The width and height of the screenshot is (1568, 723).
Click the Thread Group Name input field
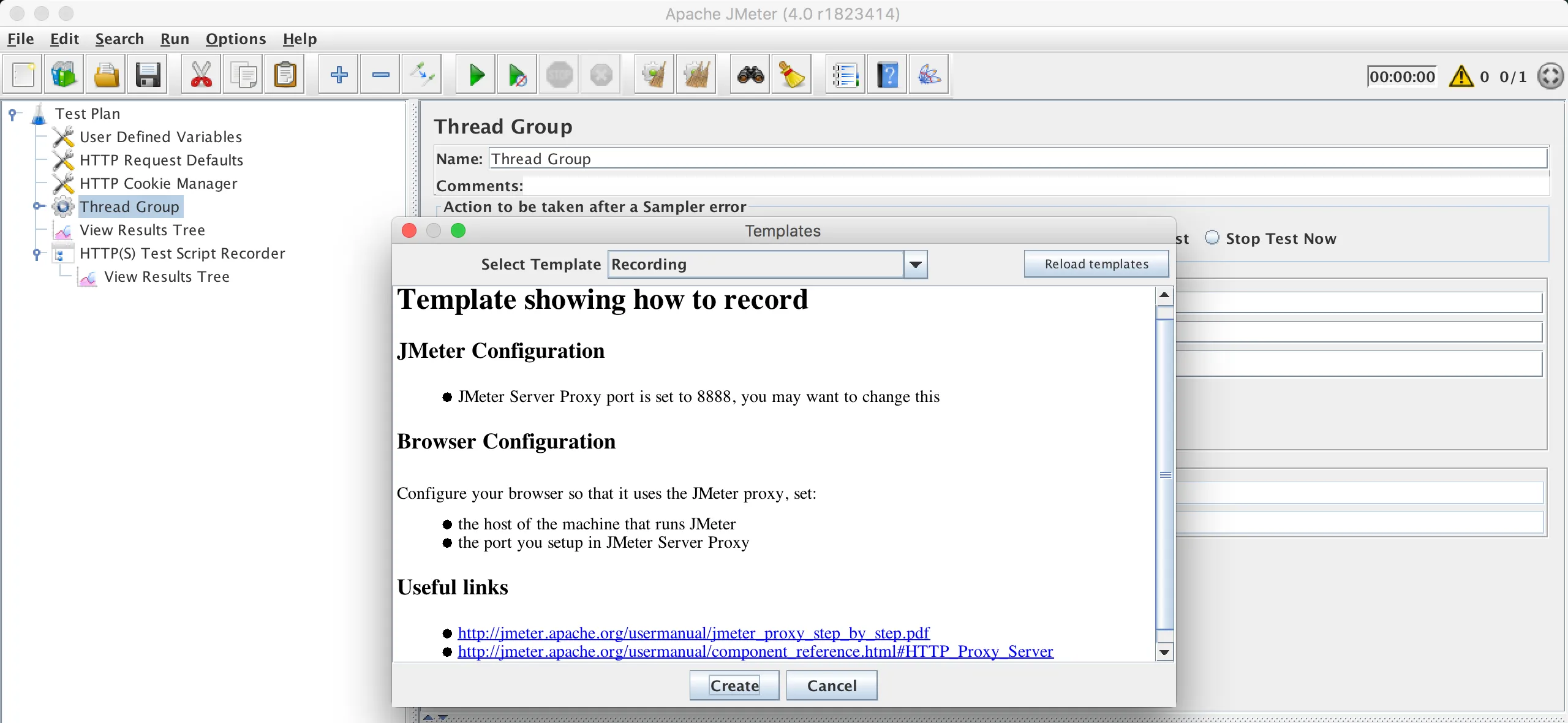1017,159
